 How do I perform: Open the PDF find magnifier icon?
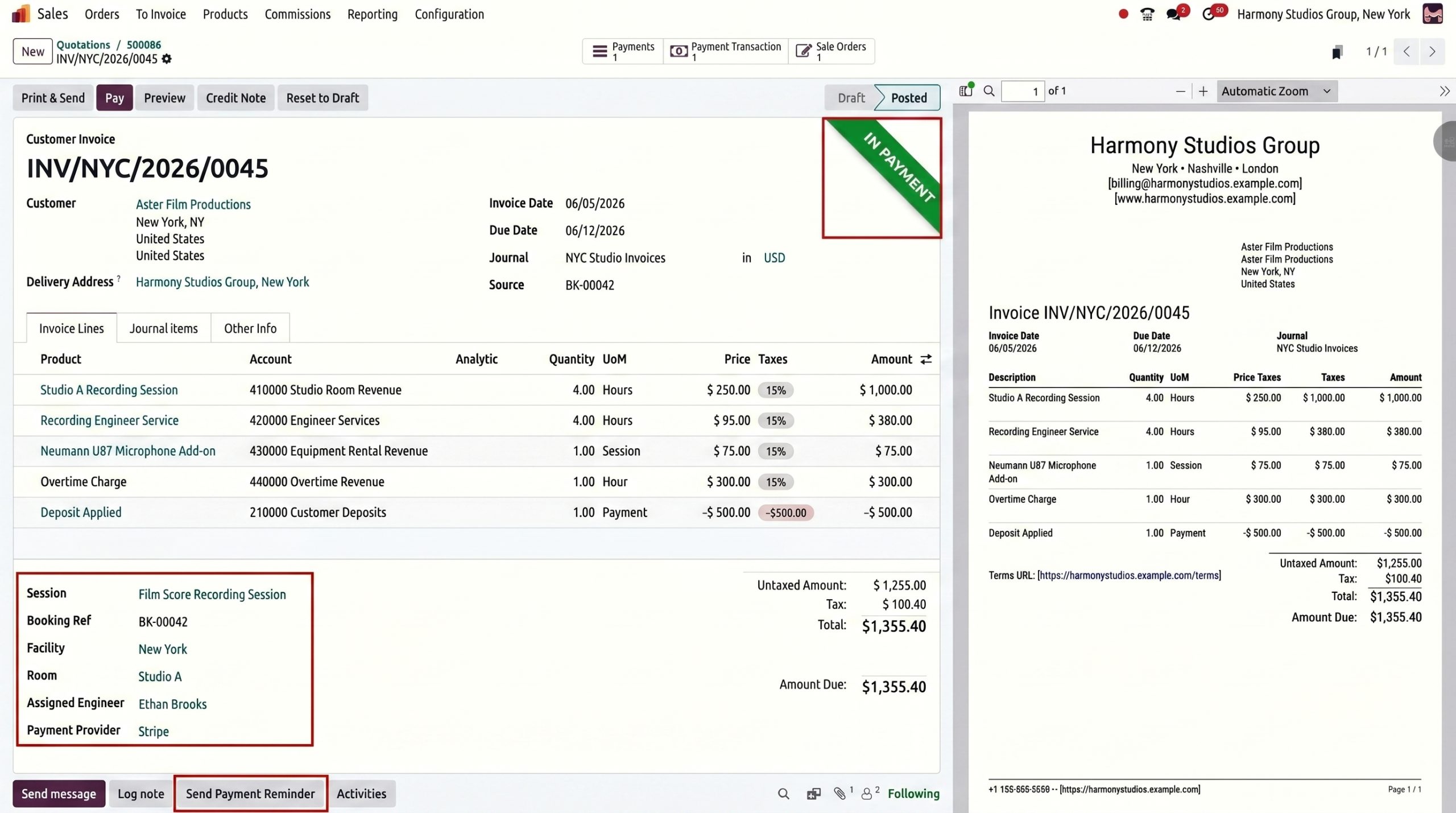989,91
